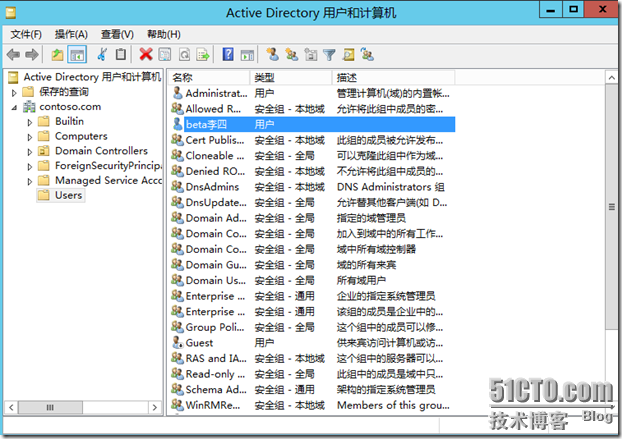Collapse the contoso.com tree node
The height and width of the screenshot is (439, 622).
(x=14, y=107)
